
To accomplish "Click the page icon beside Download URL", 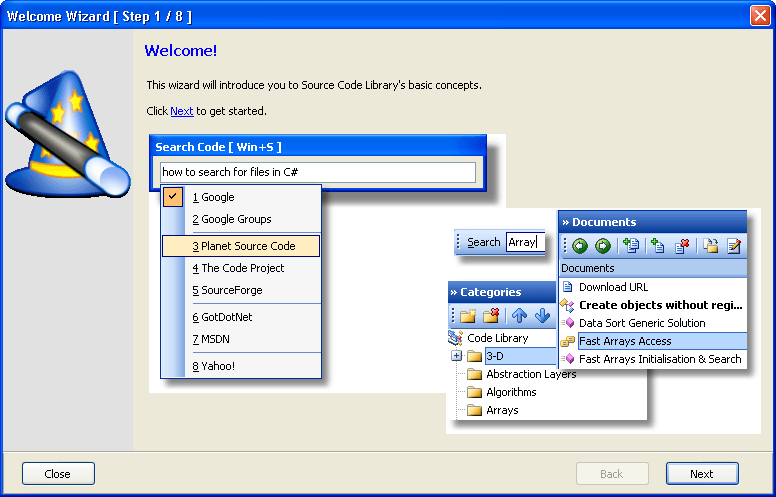I will tap(568, 287).
